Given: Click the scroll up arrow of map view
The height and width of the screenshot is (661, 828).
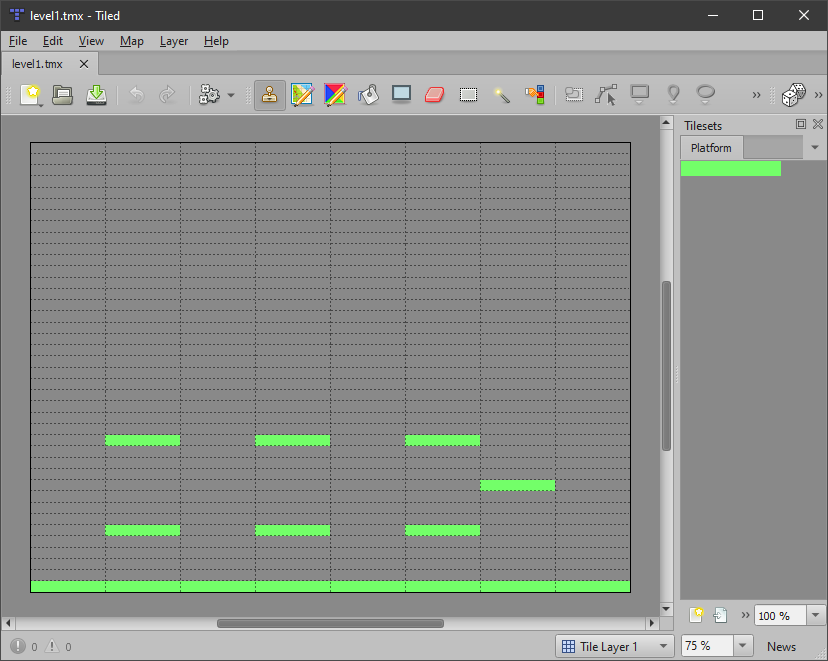Looking at the screenshot, I should tap(666, 122).
